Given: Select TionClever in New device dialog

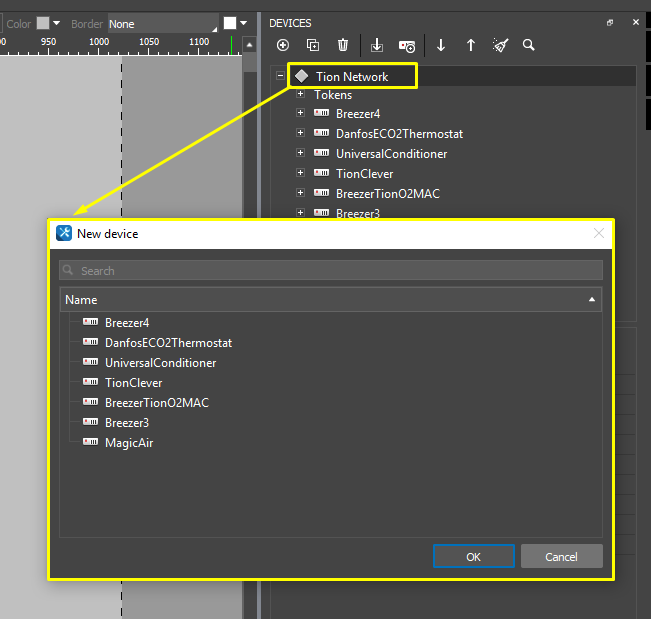Looking at the screenshot, I should pyautogui.click(x=133, y=383).
